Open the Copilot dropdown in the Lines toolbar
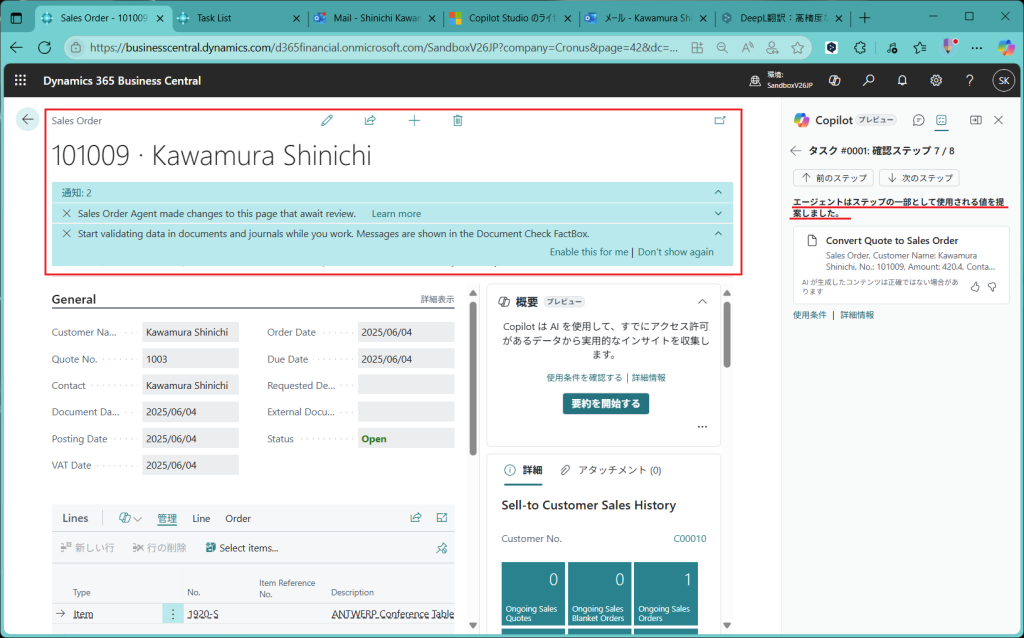Viewport: 1024px width, 638px height. (x=130, y=518)
